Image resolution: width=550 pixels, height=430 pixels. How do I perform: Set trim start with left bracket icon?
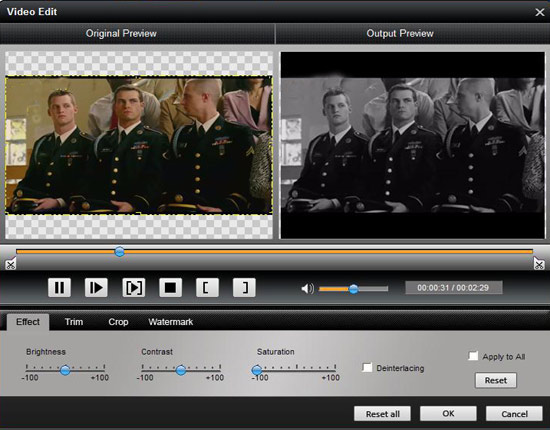[207, 288]
